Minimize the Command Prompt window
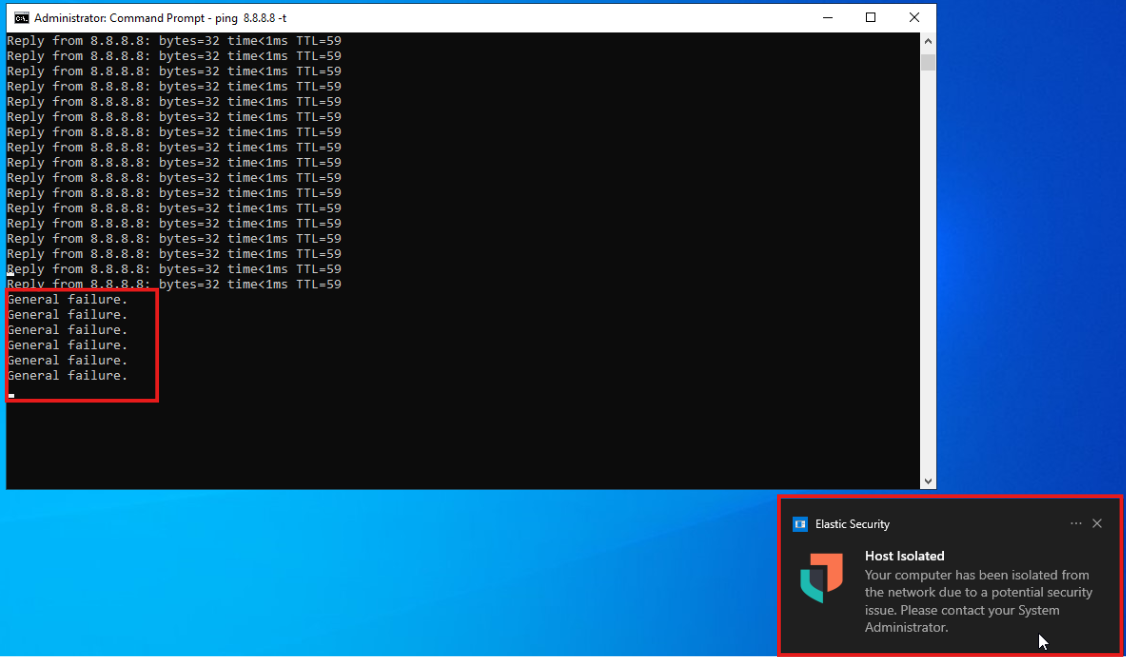This screenshot has height=658, width=1126. tap(827, 18)
